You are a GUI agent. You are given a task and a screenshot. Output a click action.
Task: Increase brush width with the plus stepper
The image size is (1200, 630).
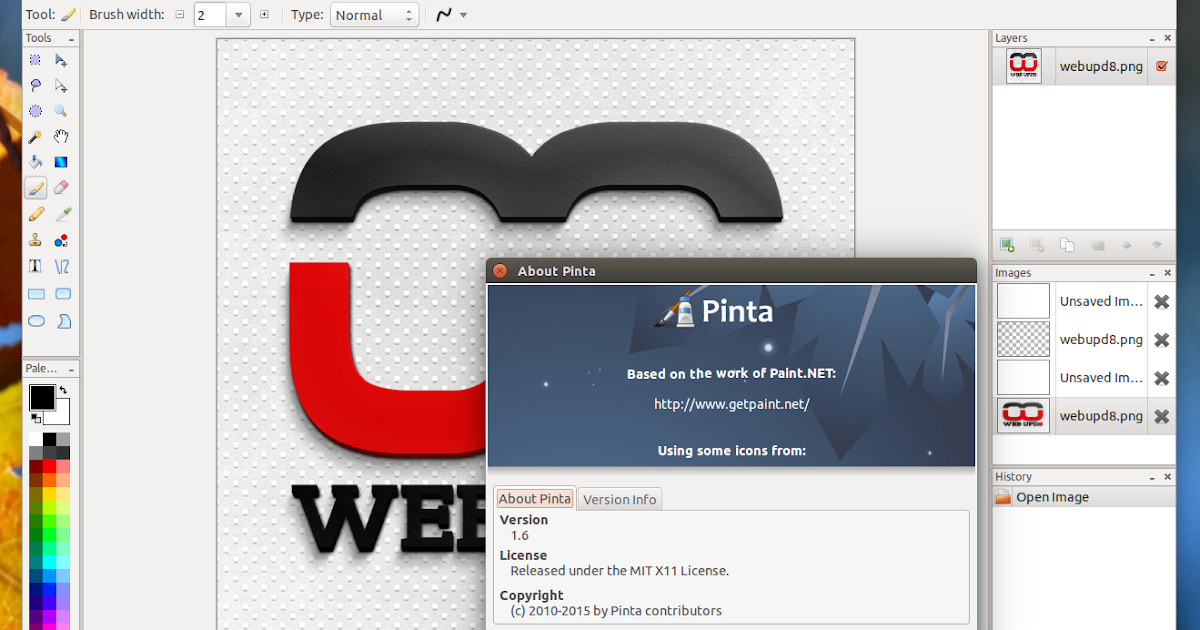264,14
